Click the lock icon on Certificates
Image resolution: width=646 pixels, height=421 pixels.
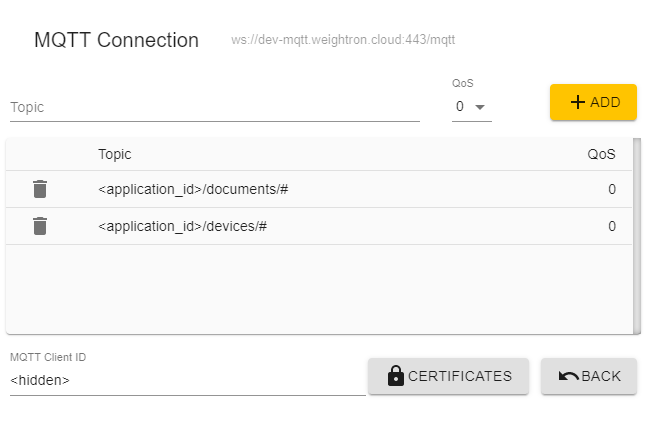point(396,376)
